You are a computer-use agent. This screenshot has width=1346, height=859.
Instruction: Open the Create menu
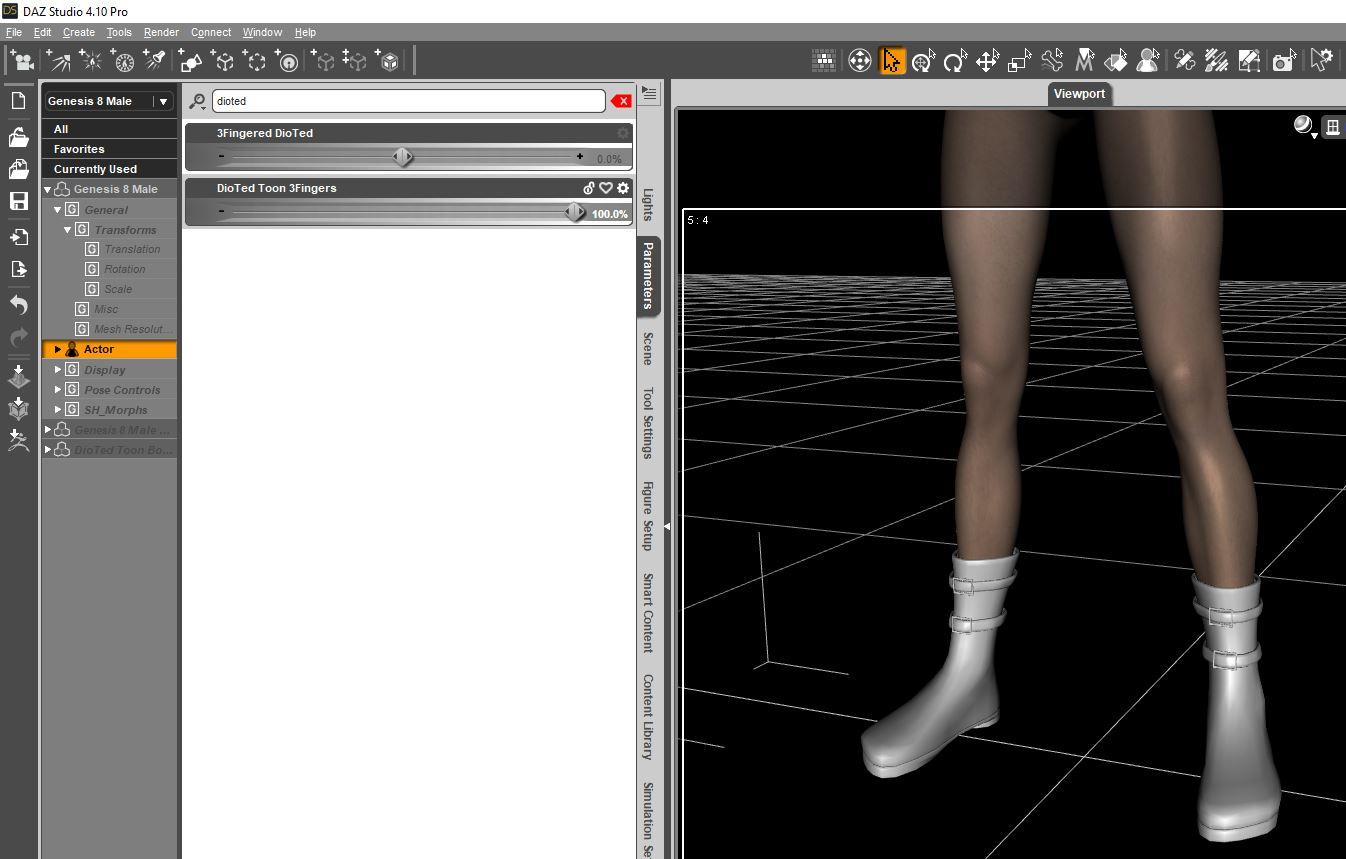(x=79, y=32)
